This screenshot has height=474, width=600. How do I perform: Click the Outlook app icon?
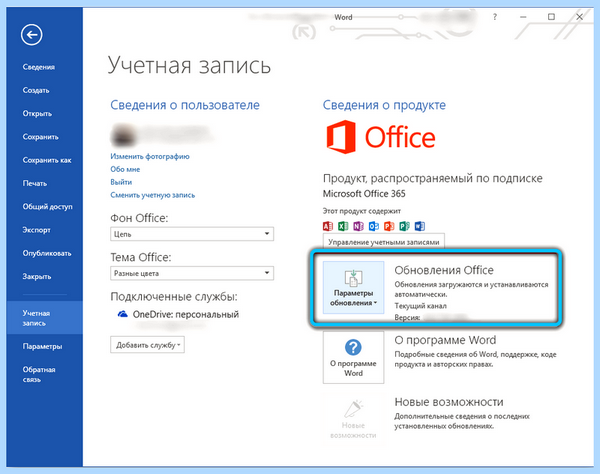[374, 226]
